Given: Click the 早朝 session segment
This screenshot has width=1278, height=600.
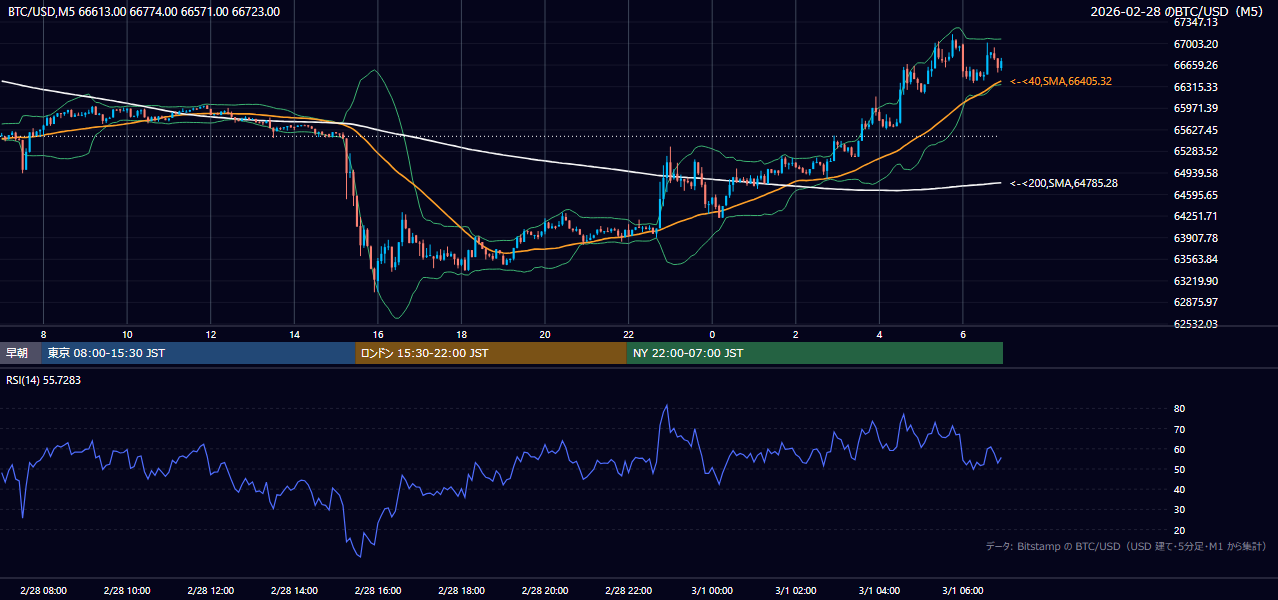Looking at the screenshot, I should click(21, 353).
